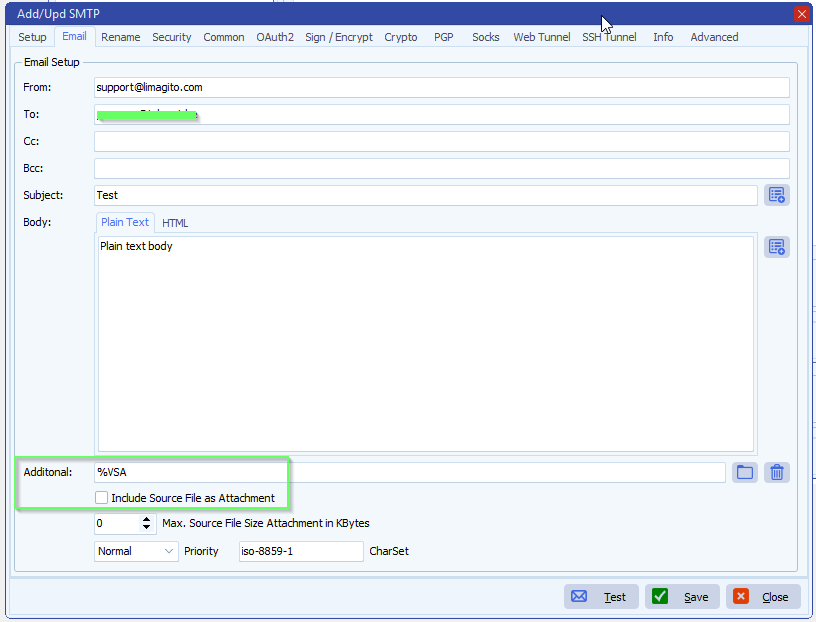Image resolution: width=816 pixels, height=622 pixels.
Task: Select the Email tab
Action: tap(74, 36)
